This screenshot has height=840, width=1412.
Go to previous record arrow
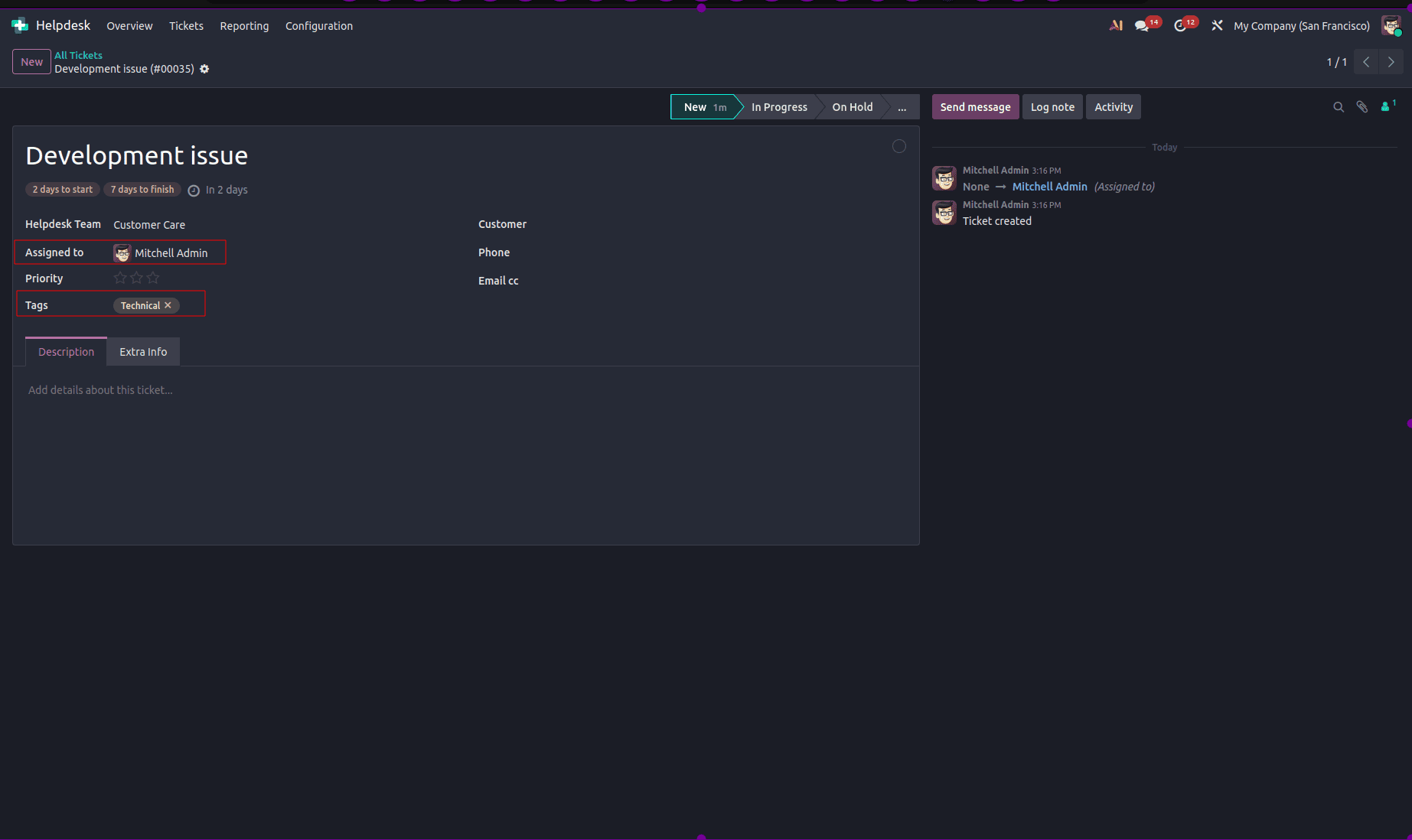(x=1366, y=62)
